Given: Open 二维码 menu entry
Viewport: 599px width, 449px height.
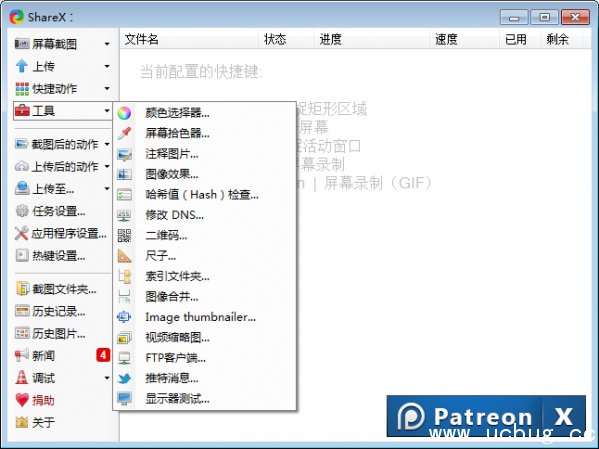Looking at the screenshot, I should [x=204, y=235].
